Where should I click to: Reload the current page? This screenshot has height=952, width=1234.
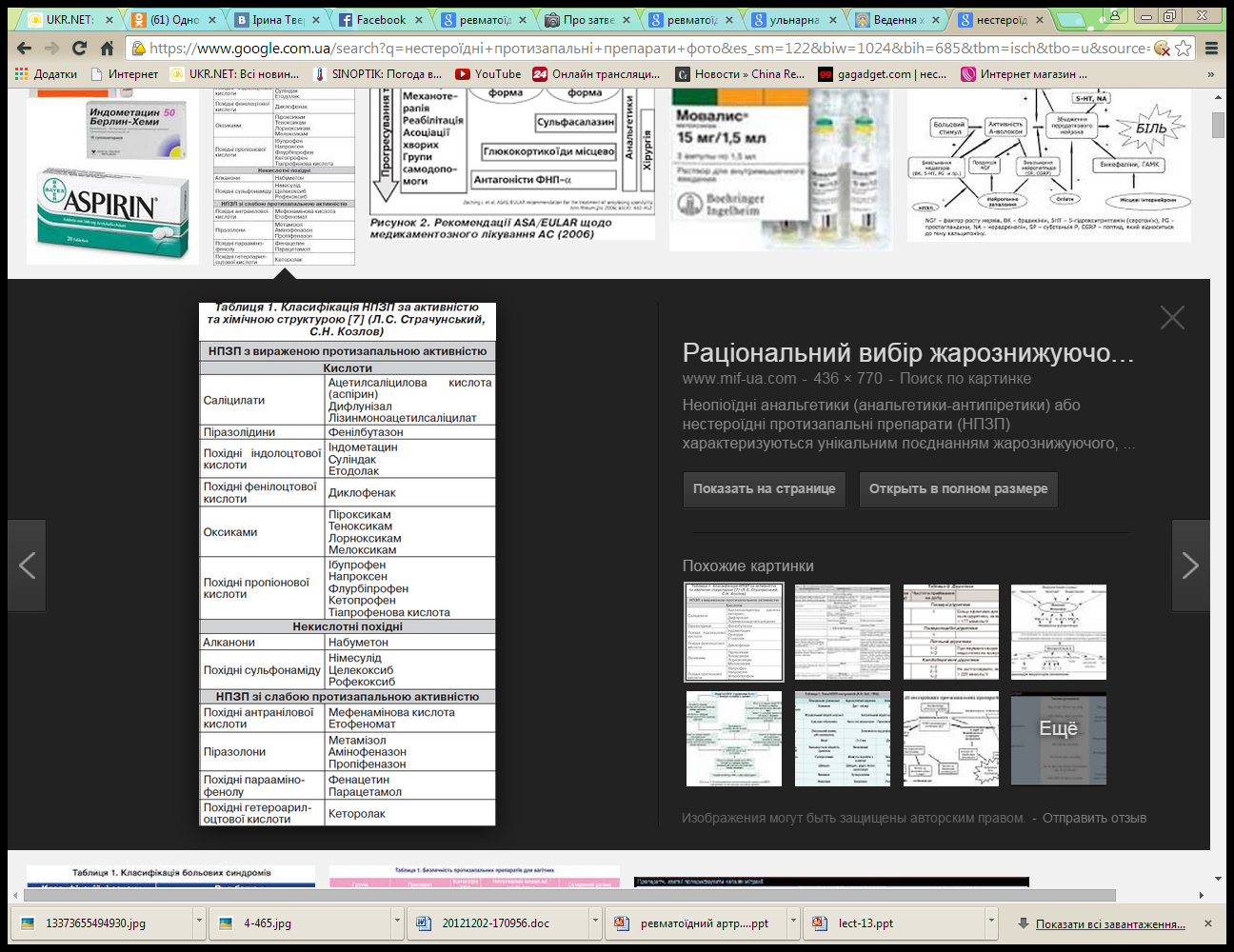point(79,49)
